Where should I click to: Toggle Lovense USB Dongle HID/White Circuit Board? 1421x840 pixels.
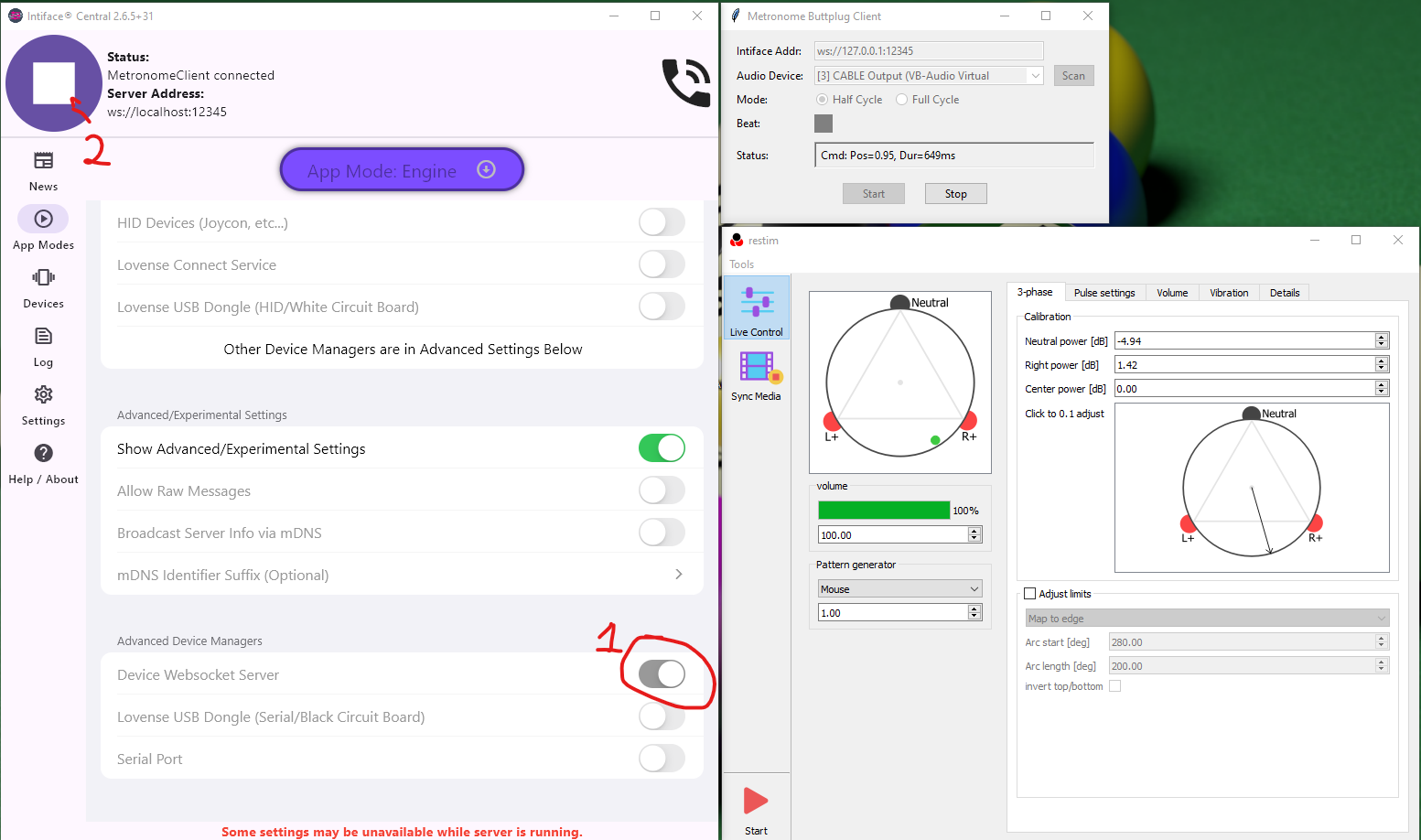pos(662,307)
